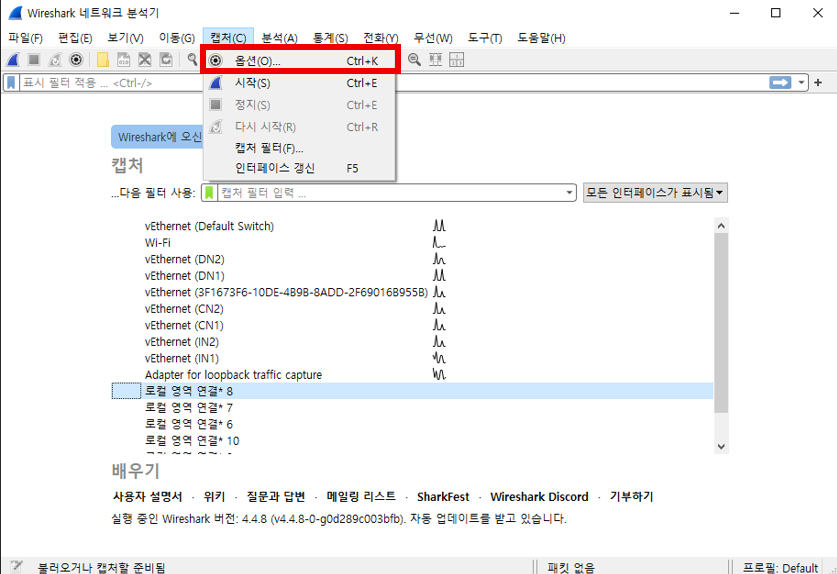Click the capture options gear icon in toolbar

75,60
